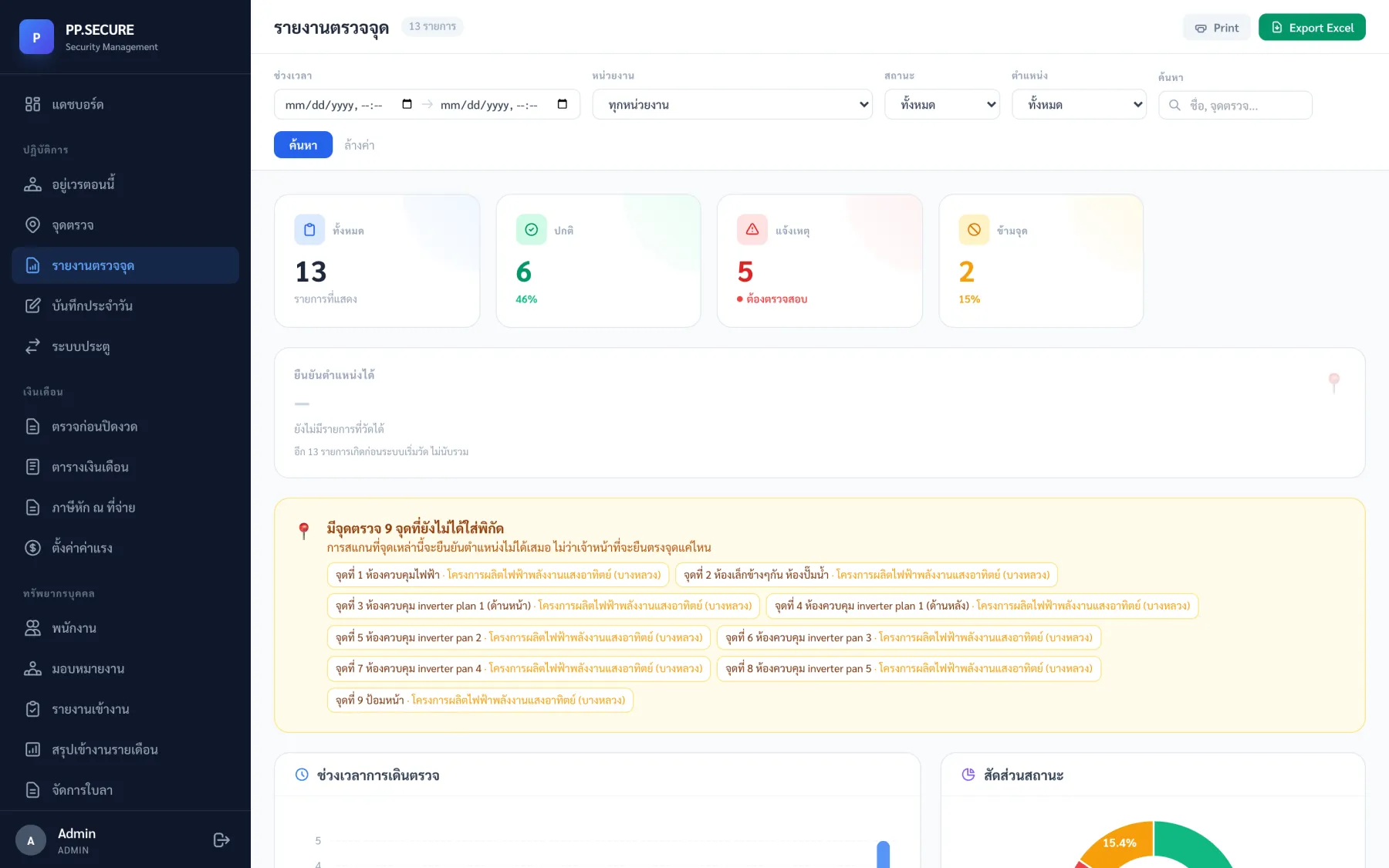Viewport: 1389px width, 868px height.
Task: Click the clock icon beside ช่วงเวลาการเดินตรวจ
Action: point(302,775)
